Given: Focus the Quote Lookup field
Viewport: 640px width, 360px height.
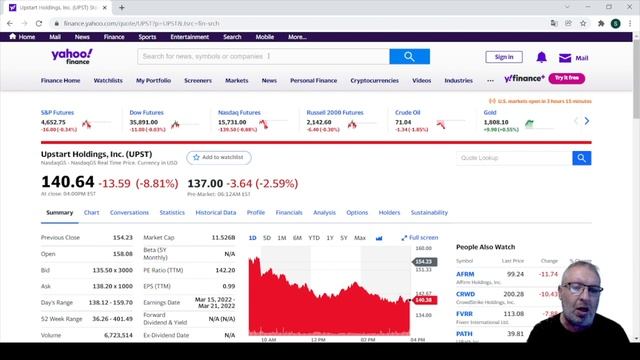Looking at the screenshot, I should point(514,158).
